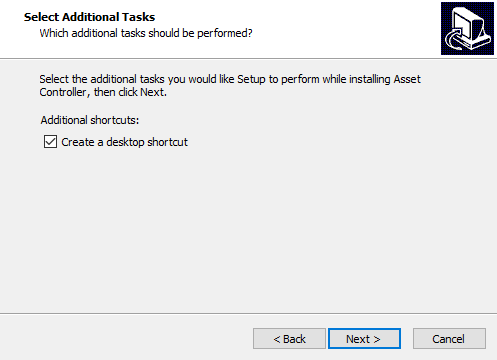497x360 pixels.
Task: Click the curved arrow on the installer icon
Action: click(454, 39)
